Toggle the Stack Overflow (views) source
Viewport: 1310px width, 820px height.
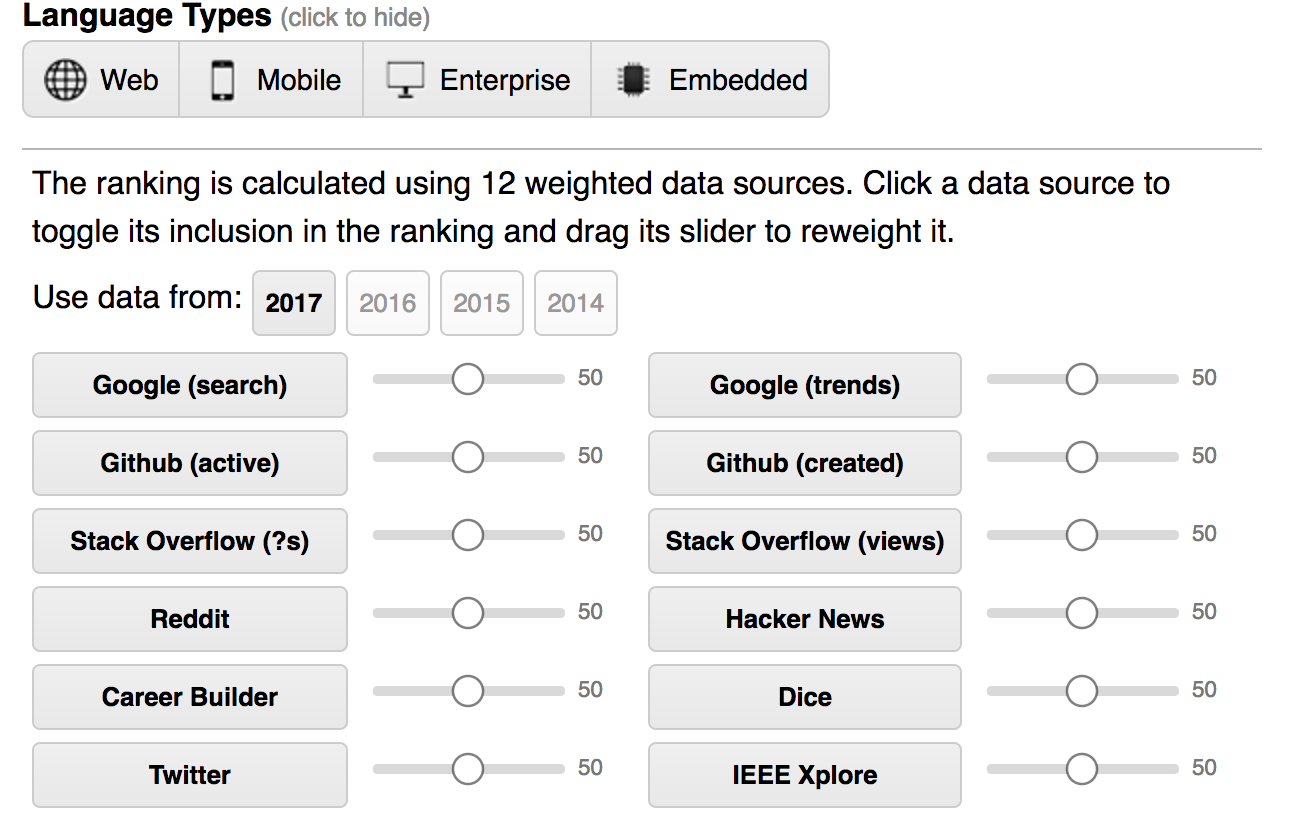click(804, 541)
